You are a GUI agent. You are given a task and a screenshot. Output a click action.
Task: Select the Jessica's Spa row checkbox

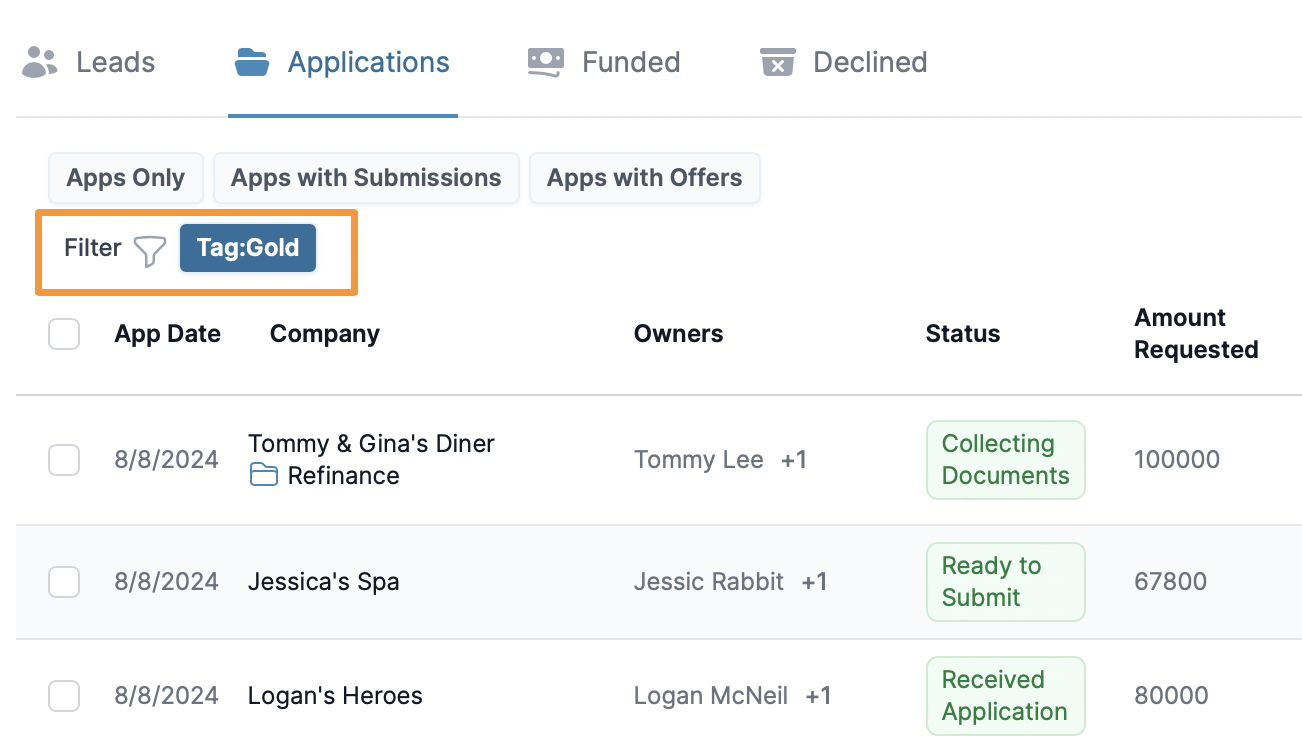coord(64,582)
